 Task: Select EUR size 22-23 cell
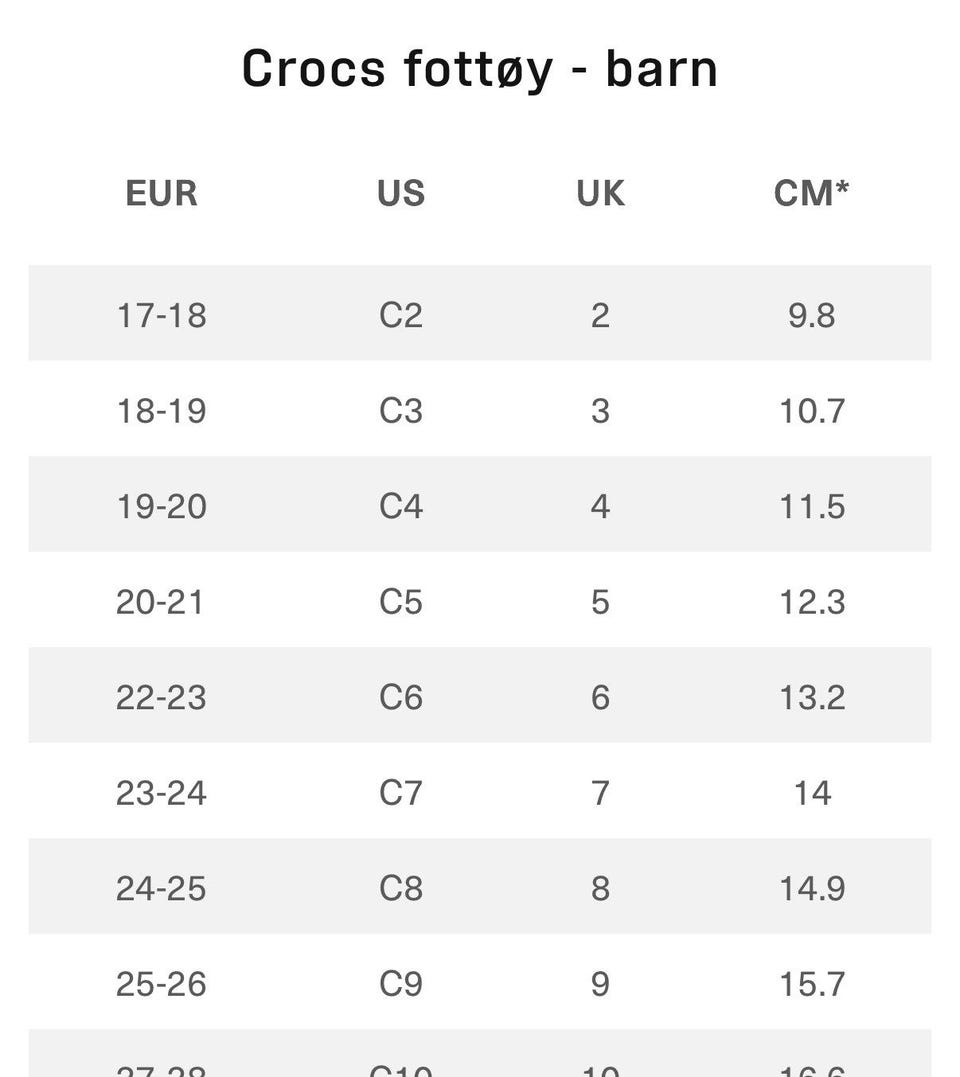162,697
